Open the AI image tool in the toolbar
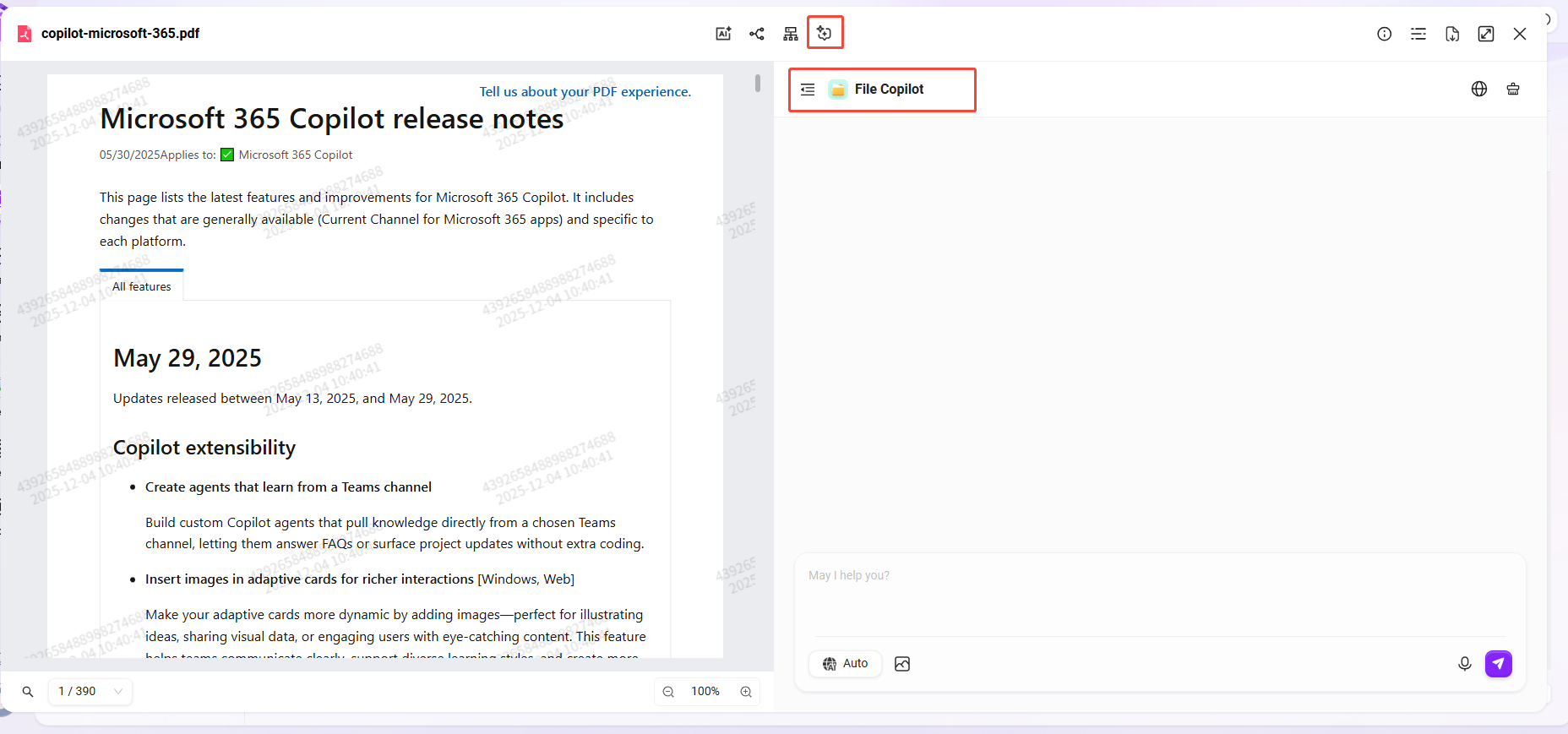 pyautogui.click(x=723, y=34)
